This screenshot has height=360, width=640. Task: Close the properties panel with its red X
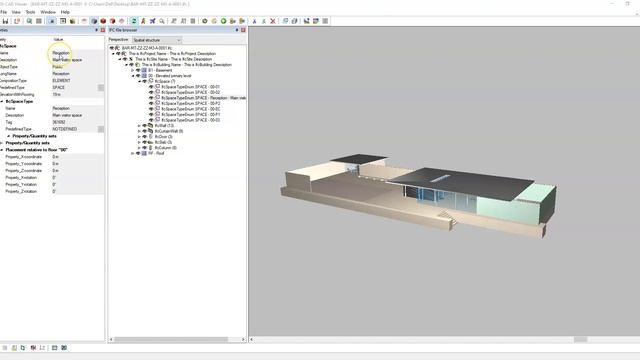[102, 30]
